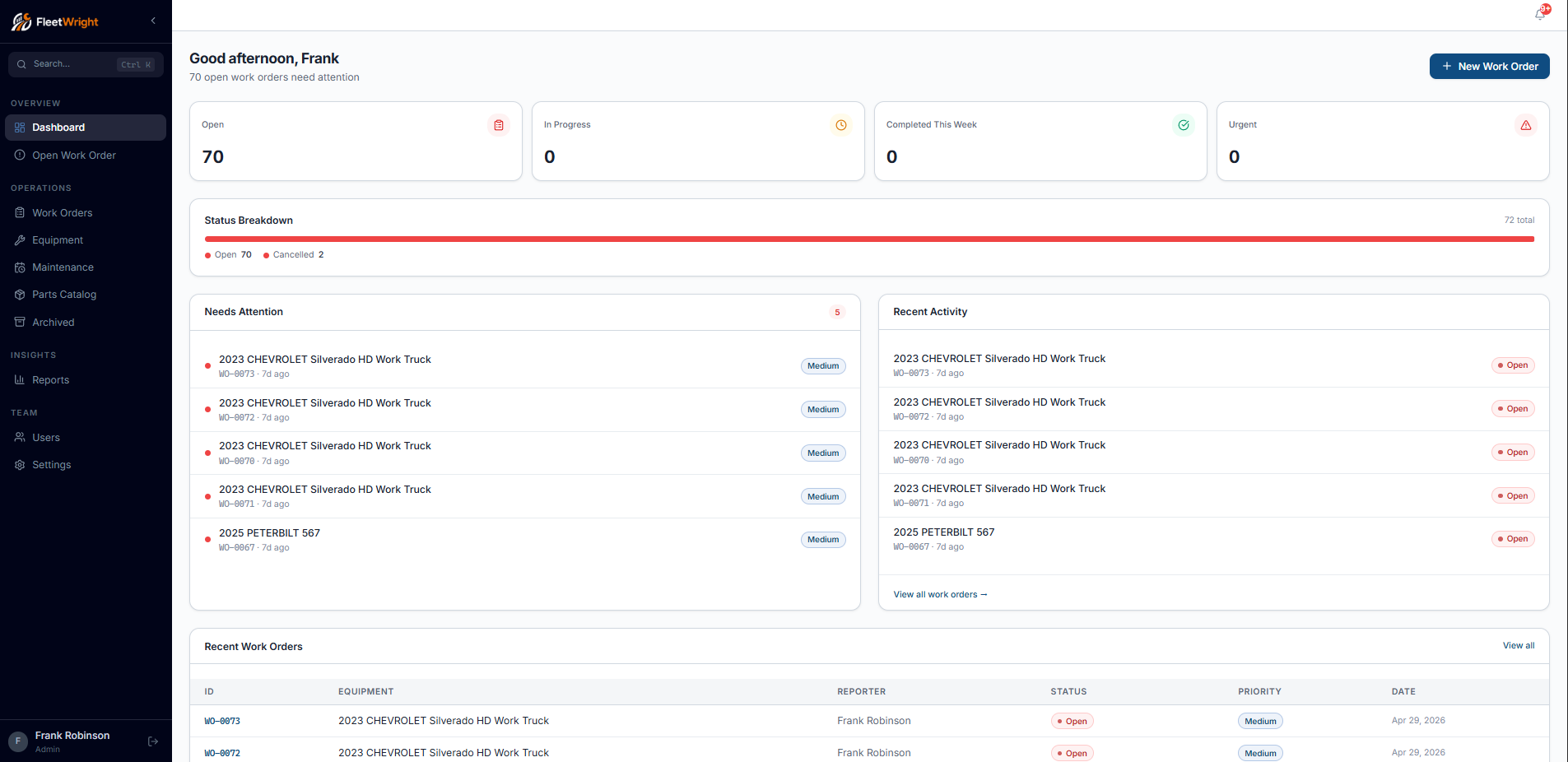Go to Work Orders in sidebar

(86, 213)
